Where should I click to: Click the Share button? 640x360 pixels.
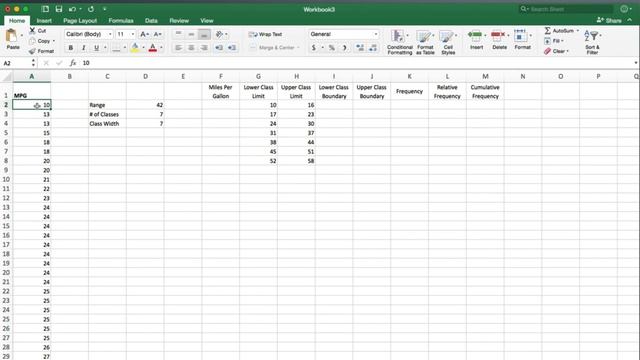(x=609, y=20)
